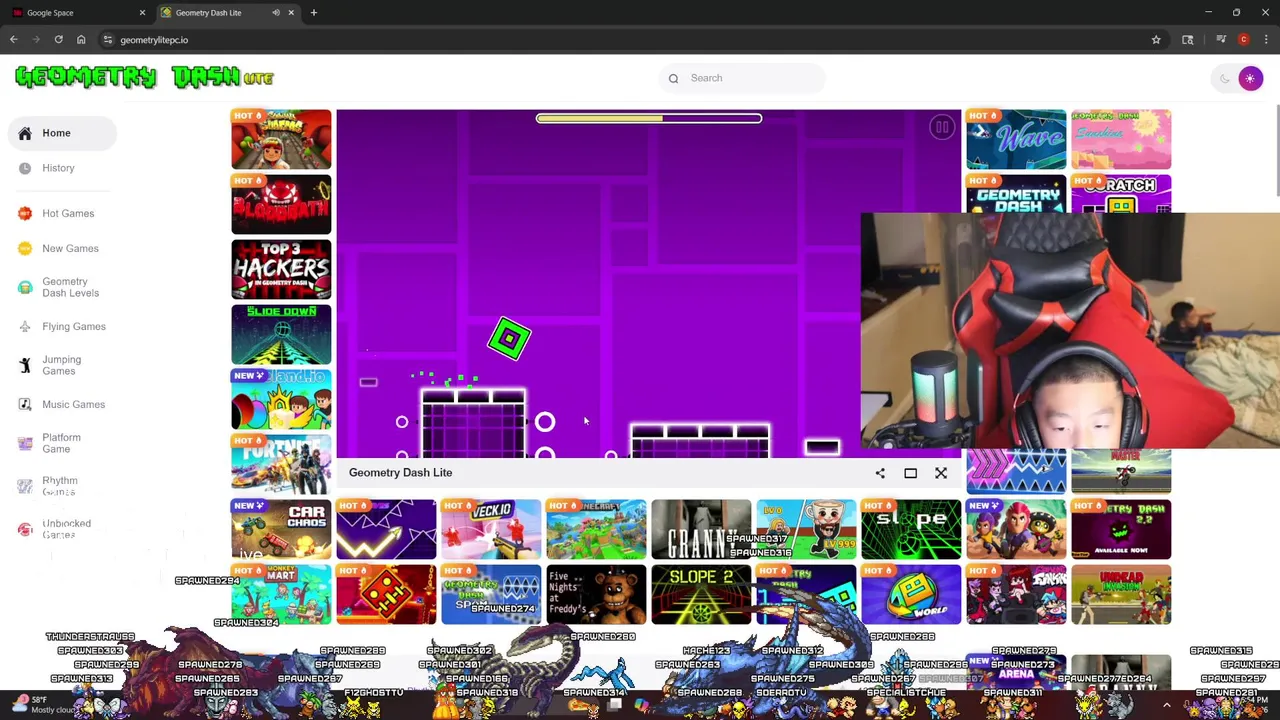Open Undead Invasion game thumbnail
This screenshot has width=1280, height=720.
click(1121, 594)
